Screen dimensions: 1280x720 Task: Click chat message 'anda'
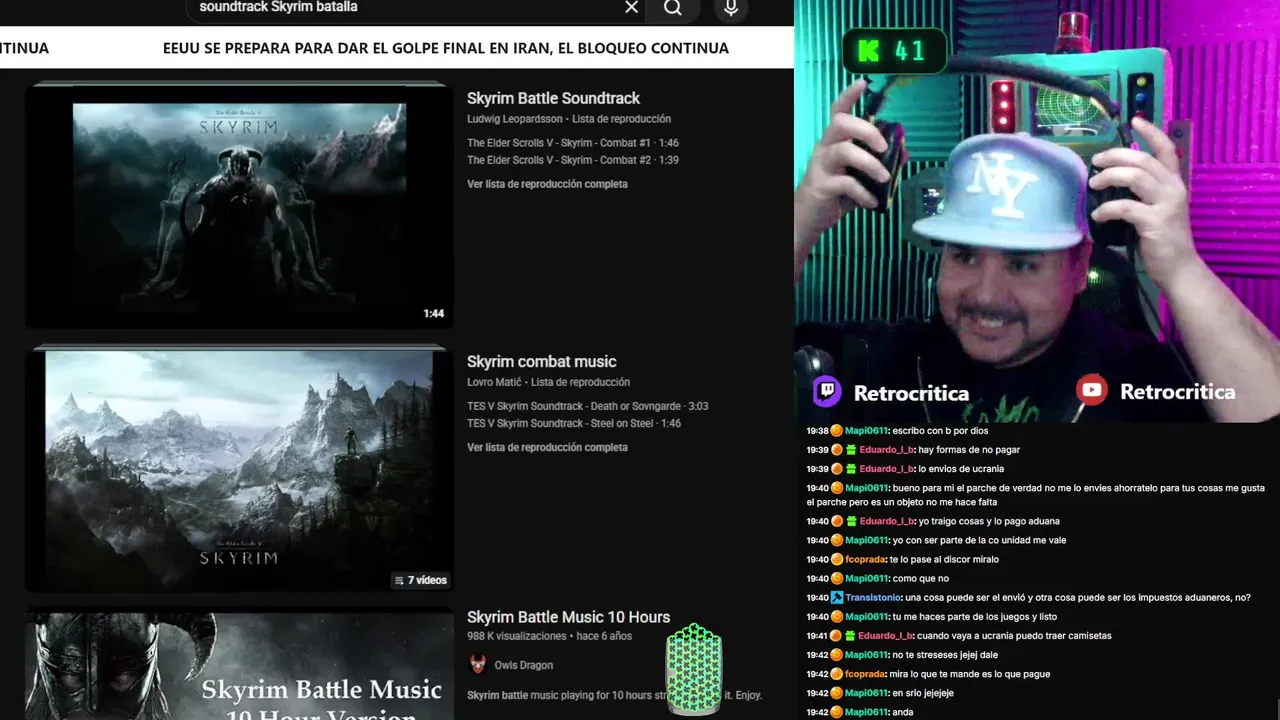(x=903, y=712)
